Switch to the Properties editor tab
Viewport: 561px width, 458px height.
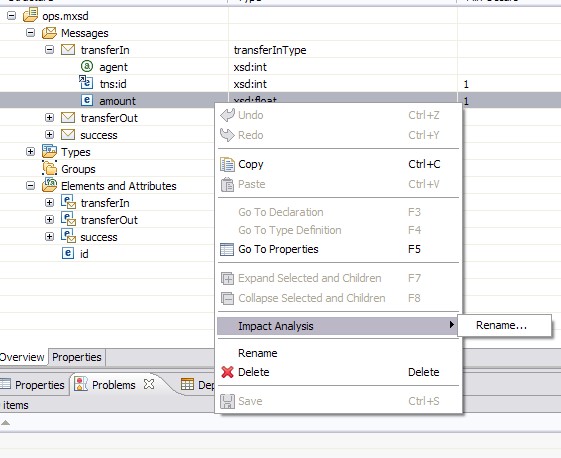(x=77, y=357)
